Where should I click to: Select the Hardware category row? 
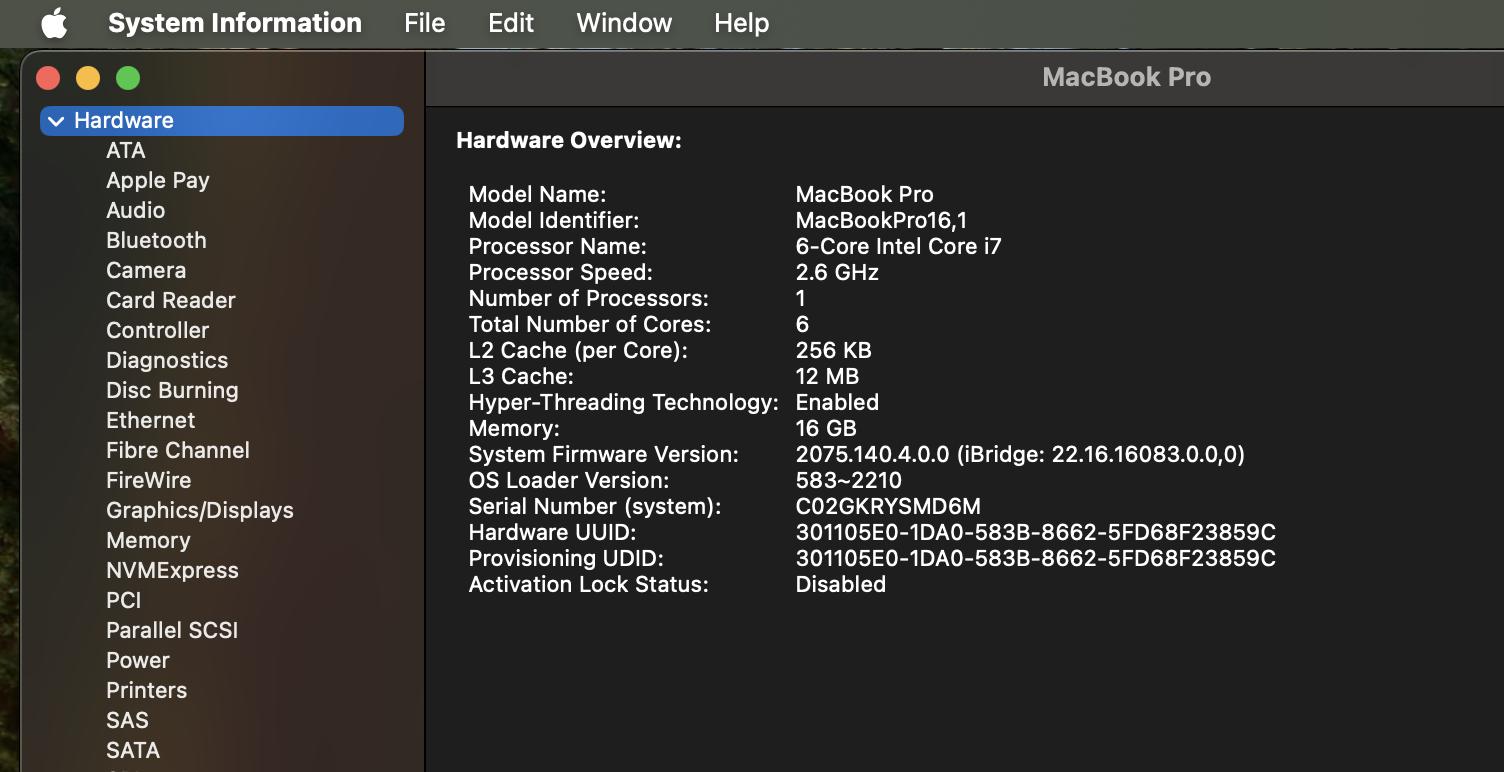pyautogui.click(x=222, y=121)
